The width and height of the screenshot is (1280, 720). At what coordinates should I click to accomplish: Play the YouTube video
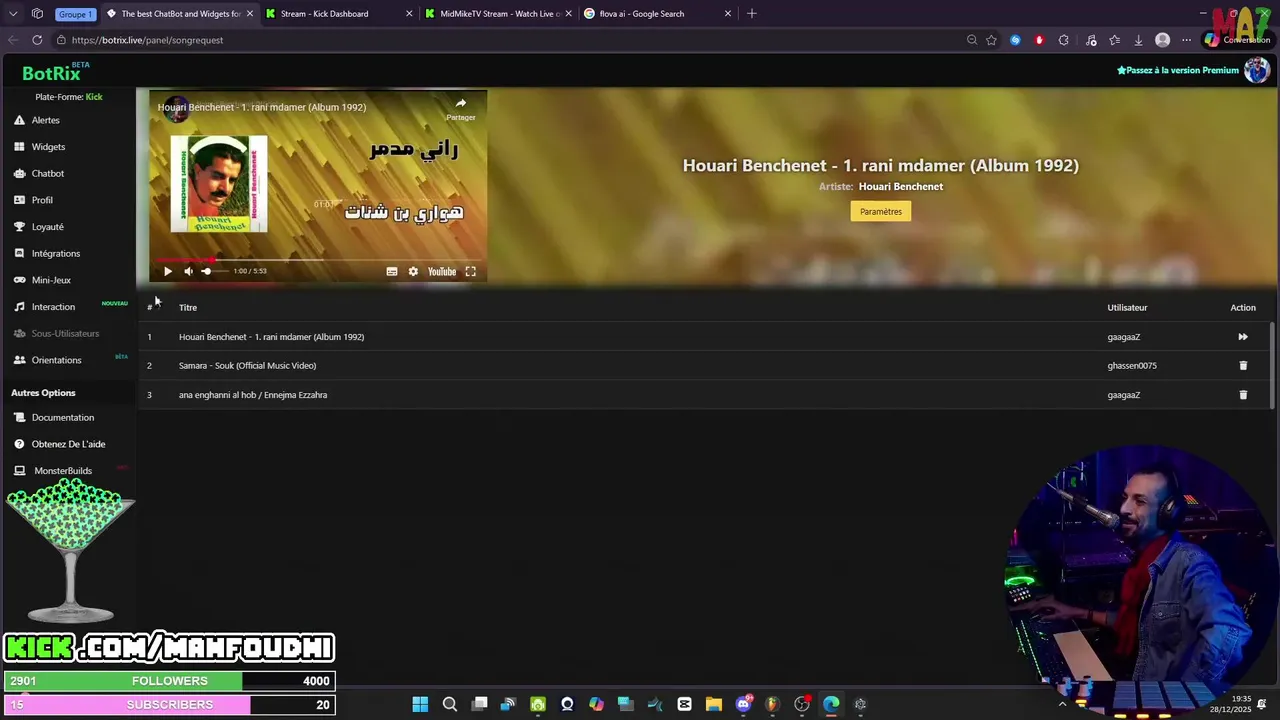click(x=167, y=271)
